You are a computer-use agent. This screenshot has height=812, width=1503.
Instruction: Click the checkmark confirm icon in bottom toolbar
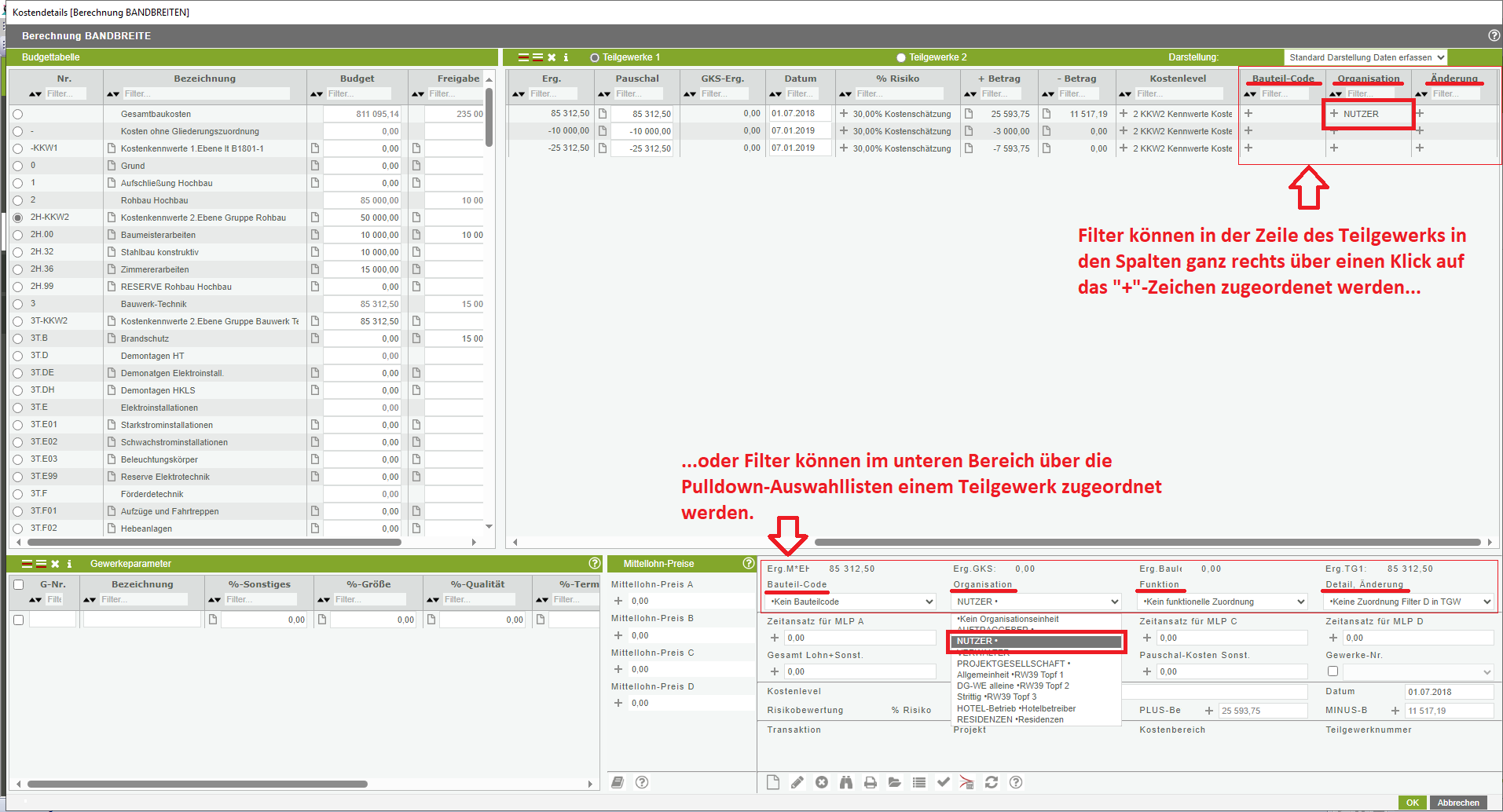943,782
